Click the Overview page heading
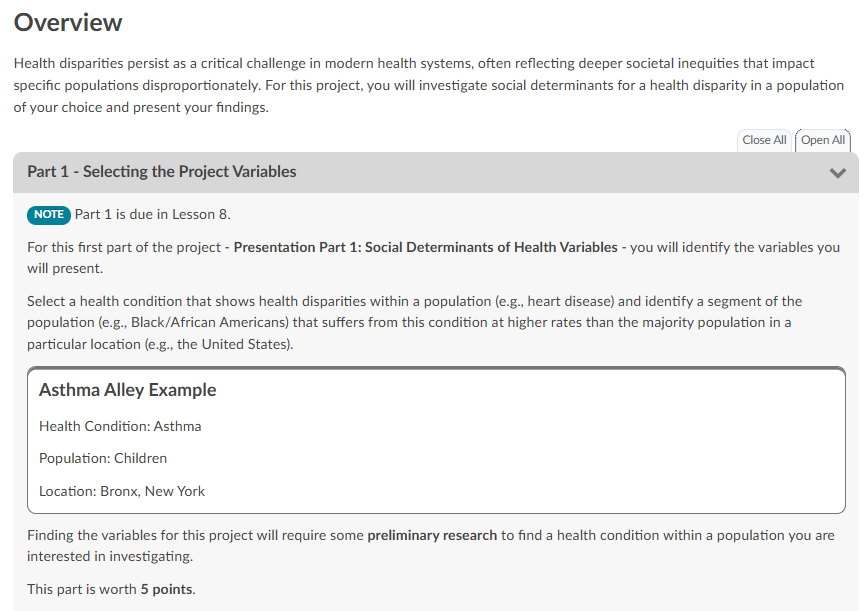Screen dimensions: 866x611 pyautogui.click(x=68, y=22)
